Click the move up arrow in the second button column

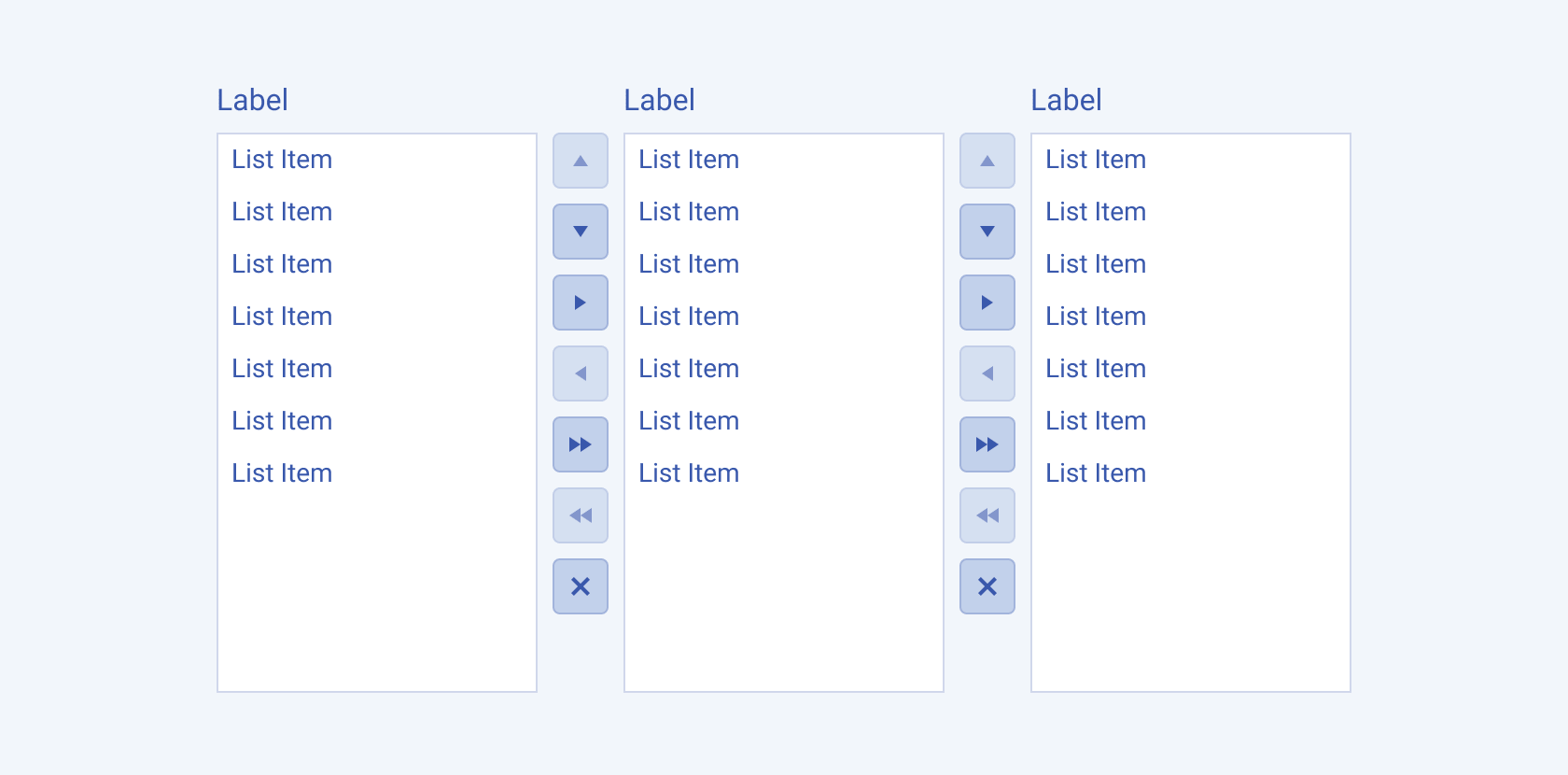click(x=987, y=161)
